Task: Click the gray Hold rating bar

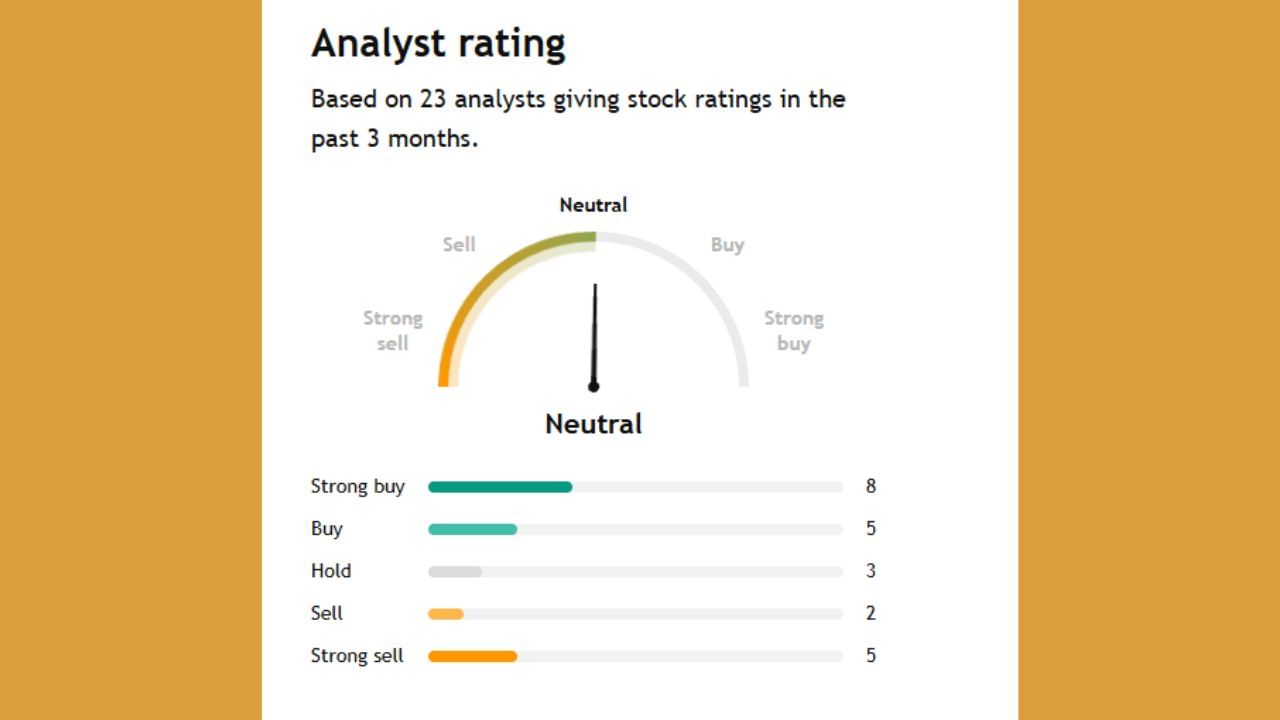Action: point(455,572)
